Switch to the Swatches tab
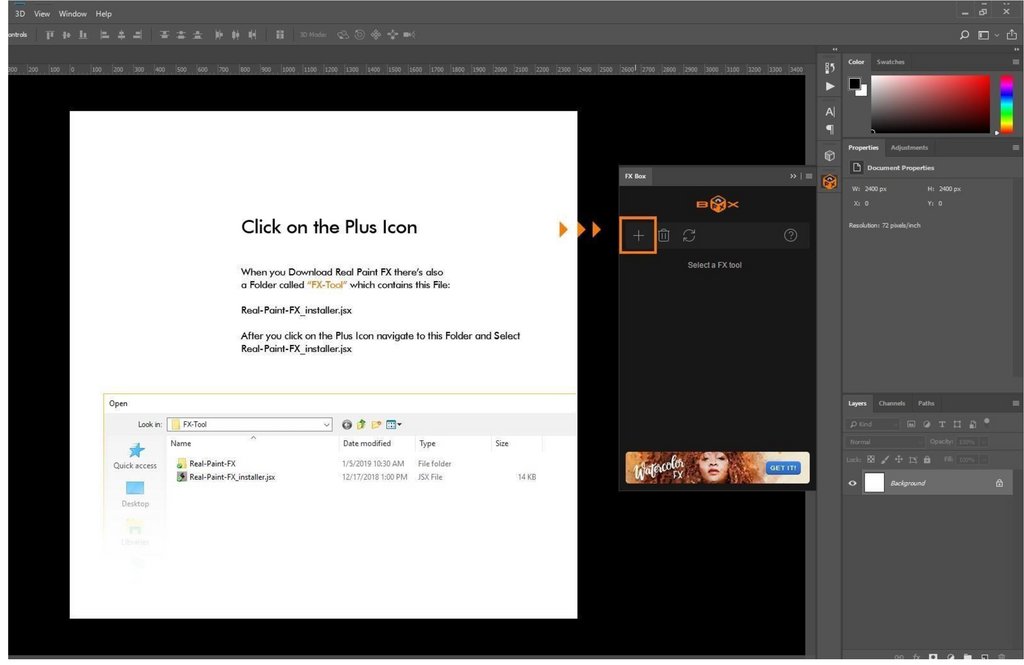The height and width of the screenshot is (665, 1024). [890, 62]
